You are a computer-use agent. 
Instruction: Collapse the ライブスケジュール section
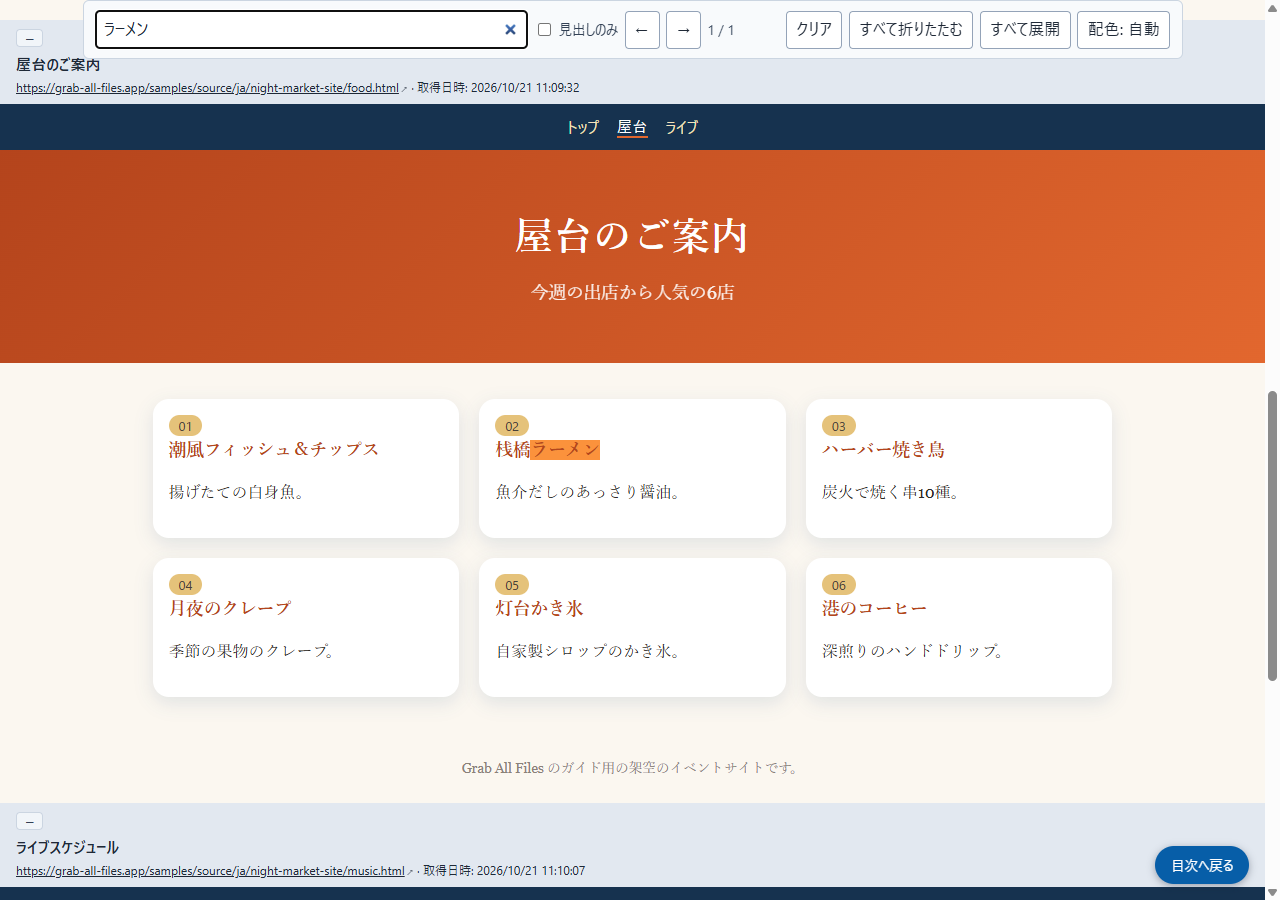point(29,821)
